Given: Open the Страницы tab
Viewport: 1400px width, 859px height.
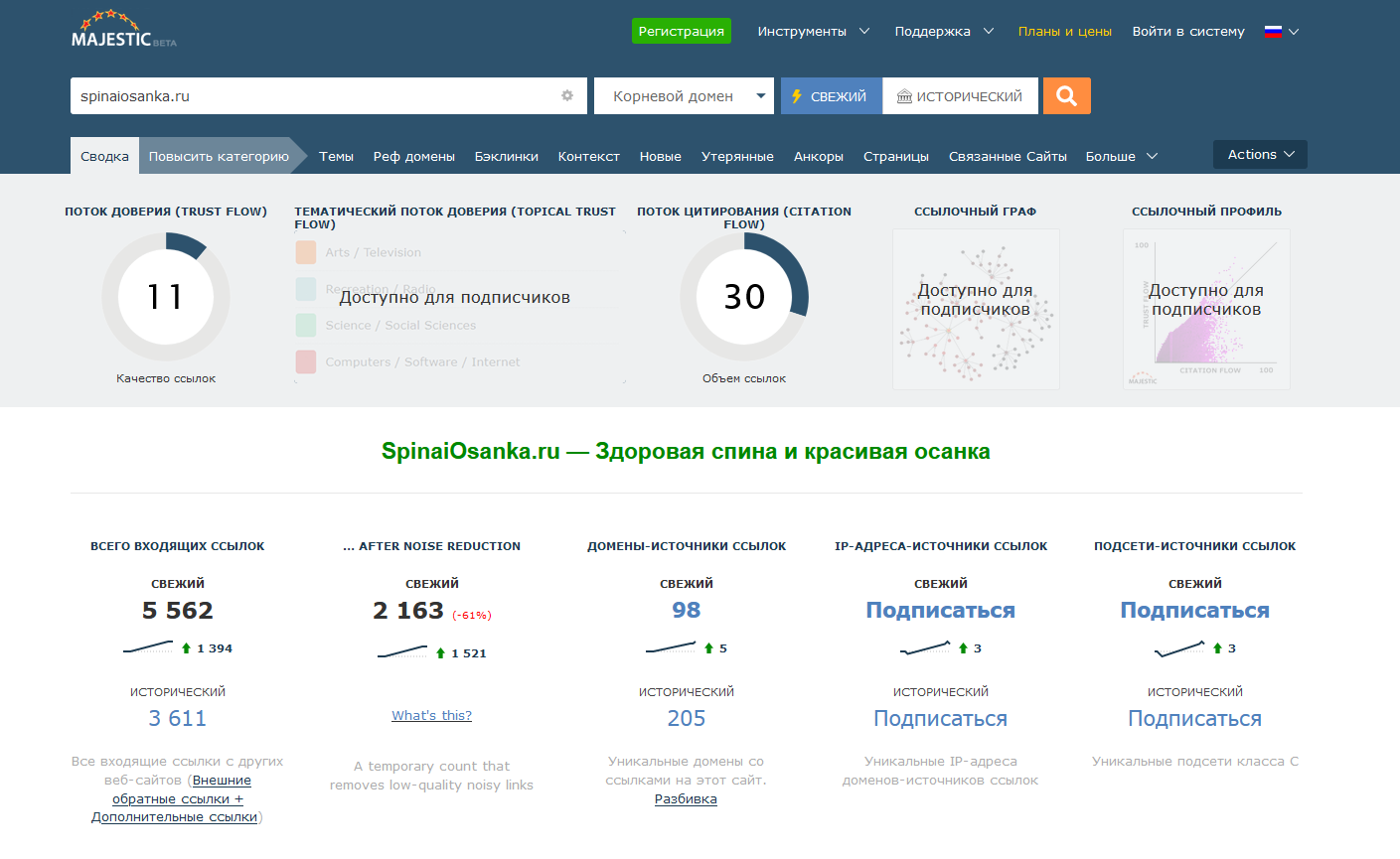Looking at the screenshot, I should click(x=896, y=157).
